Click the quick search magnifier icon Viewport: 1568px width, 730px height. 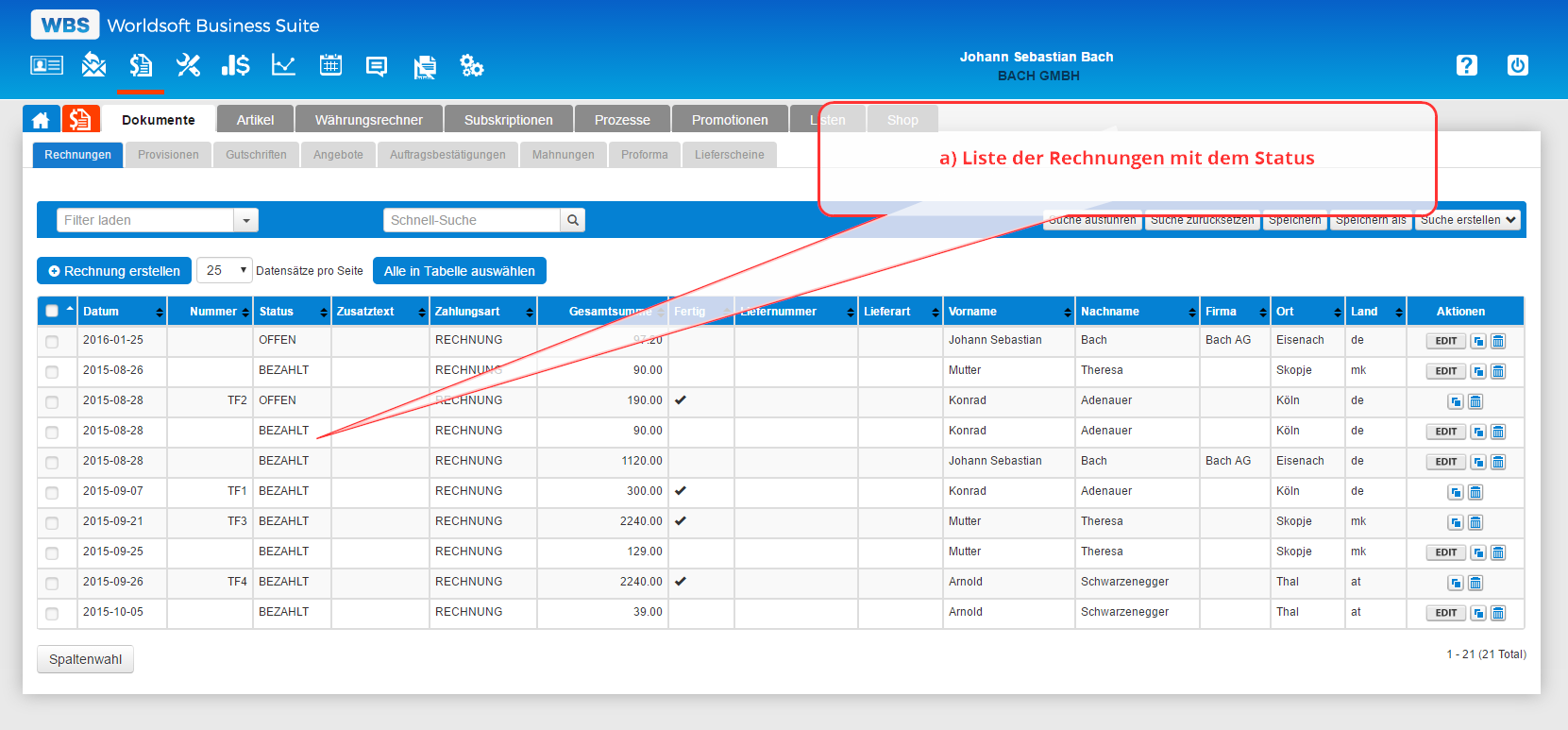pyautogui.click(x=572, y=220)
